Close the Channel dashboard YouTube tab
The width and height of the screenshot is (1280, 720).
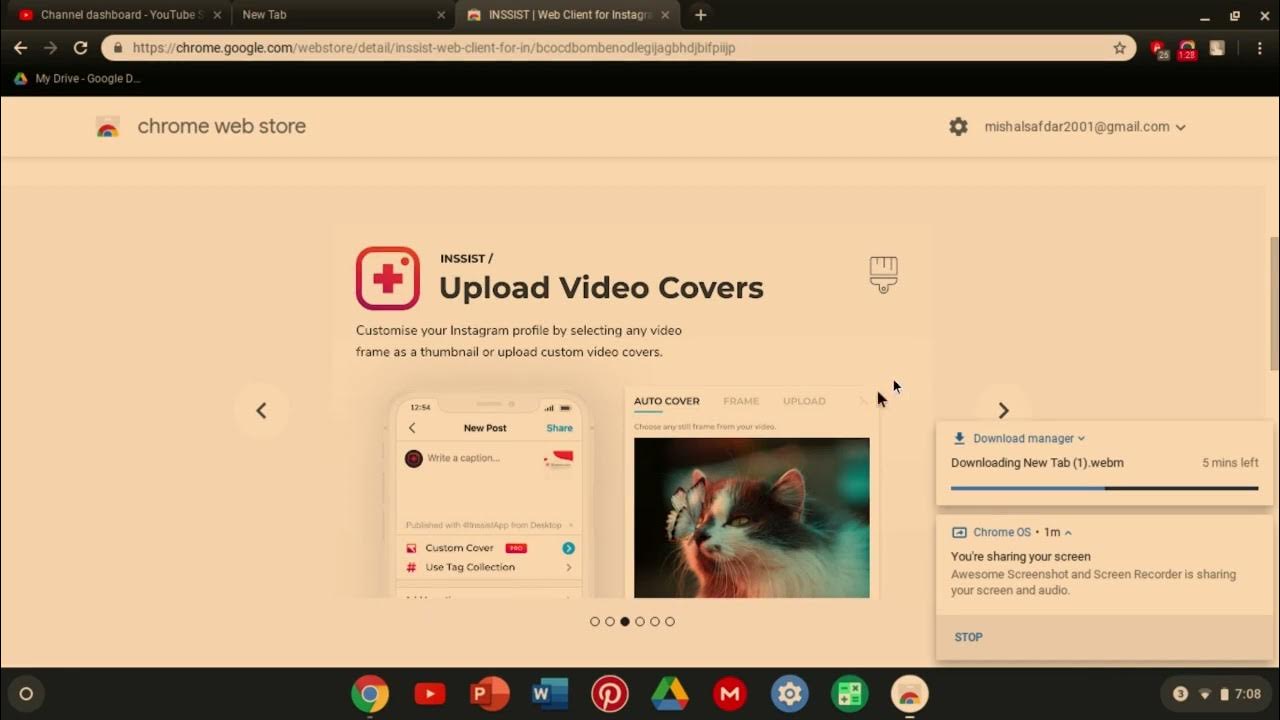(217, 15)
